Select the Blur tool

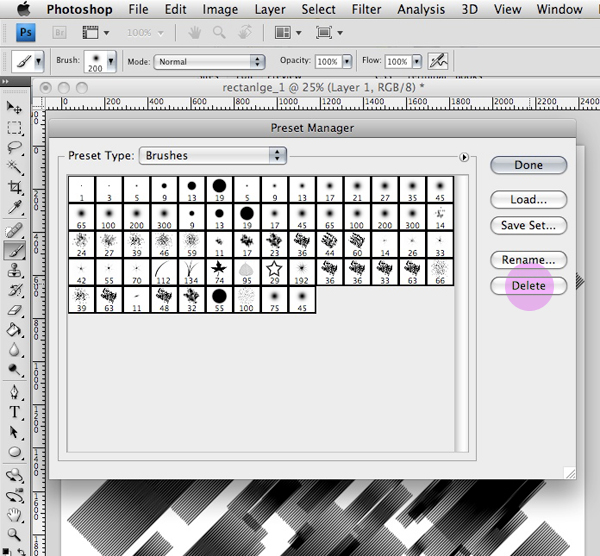pos(15,350)
